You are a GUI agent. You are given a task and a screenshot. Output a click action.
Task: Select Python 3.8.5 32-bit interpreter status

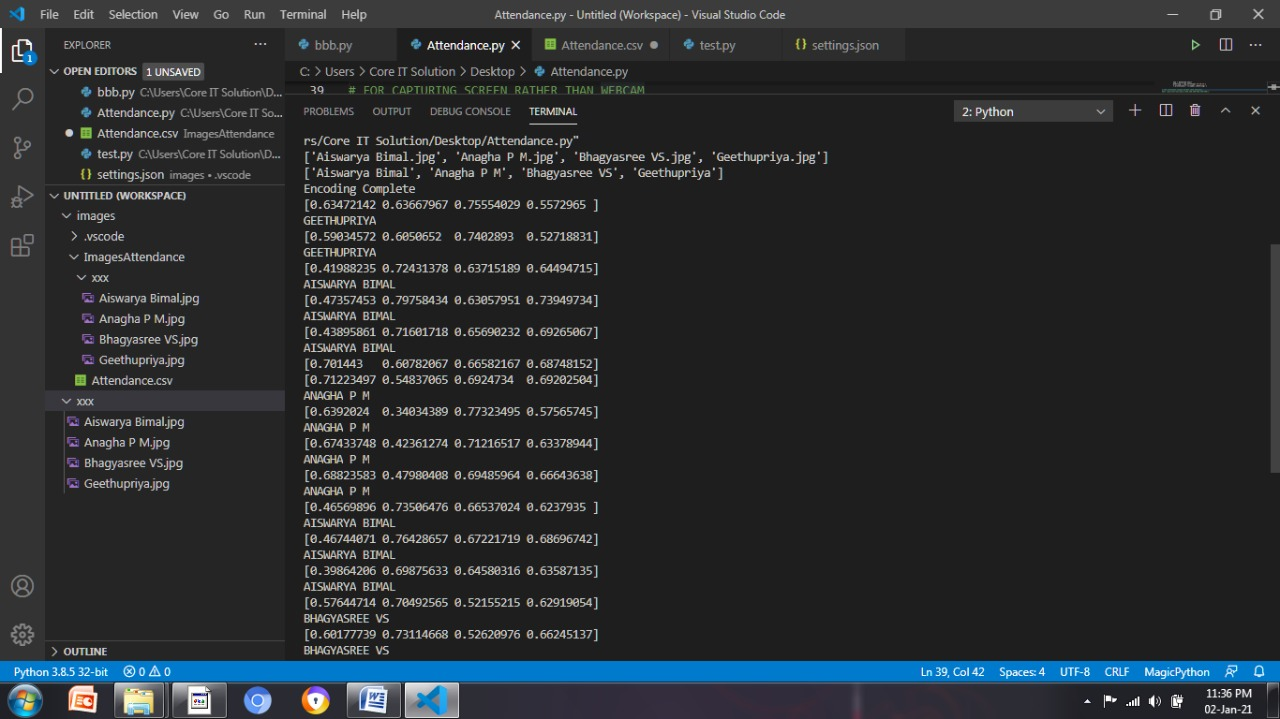61,672
